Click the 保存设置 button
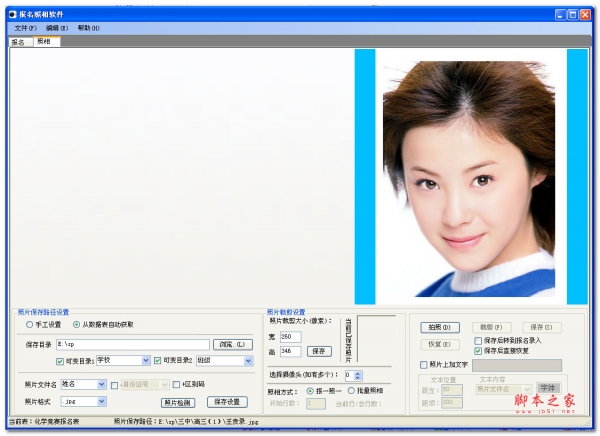 click(227, 402)
